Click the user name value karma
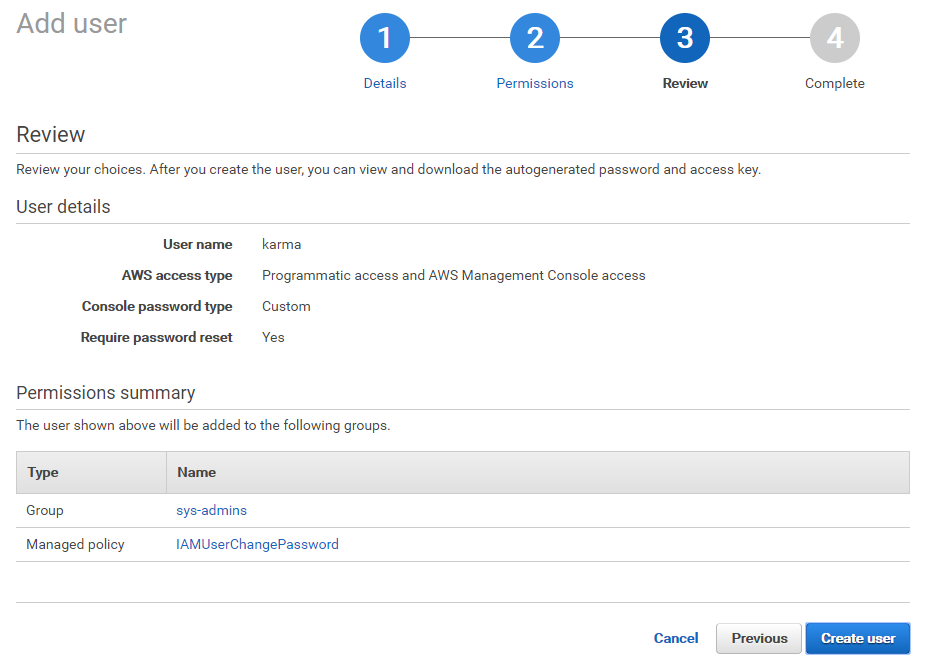 coord(281,244)
